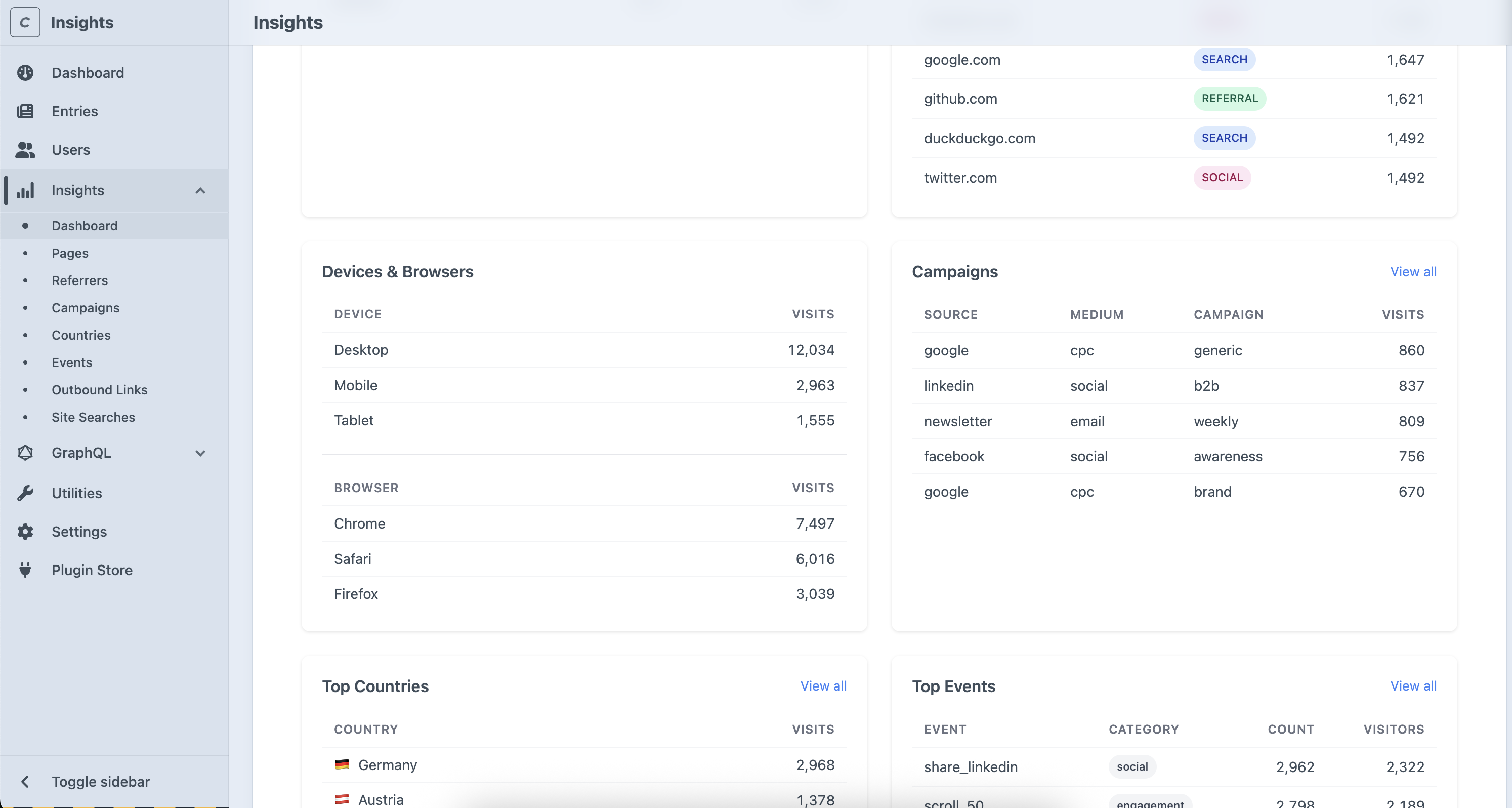
Task: Click the Dashboard gauge icon in sidebar
Action: point(25,73)
